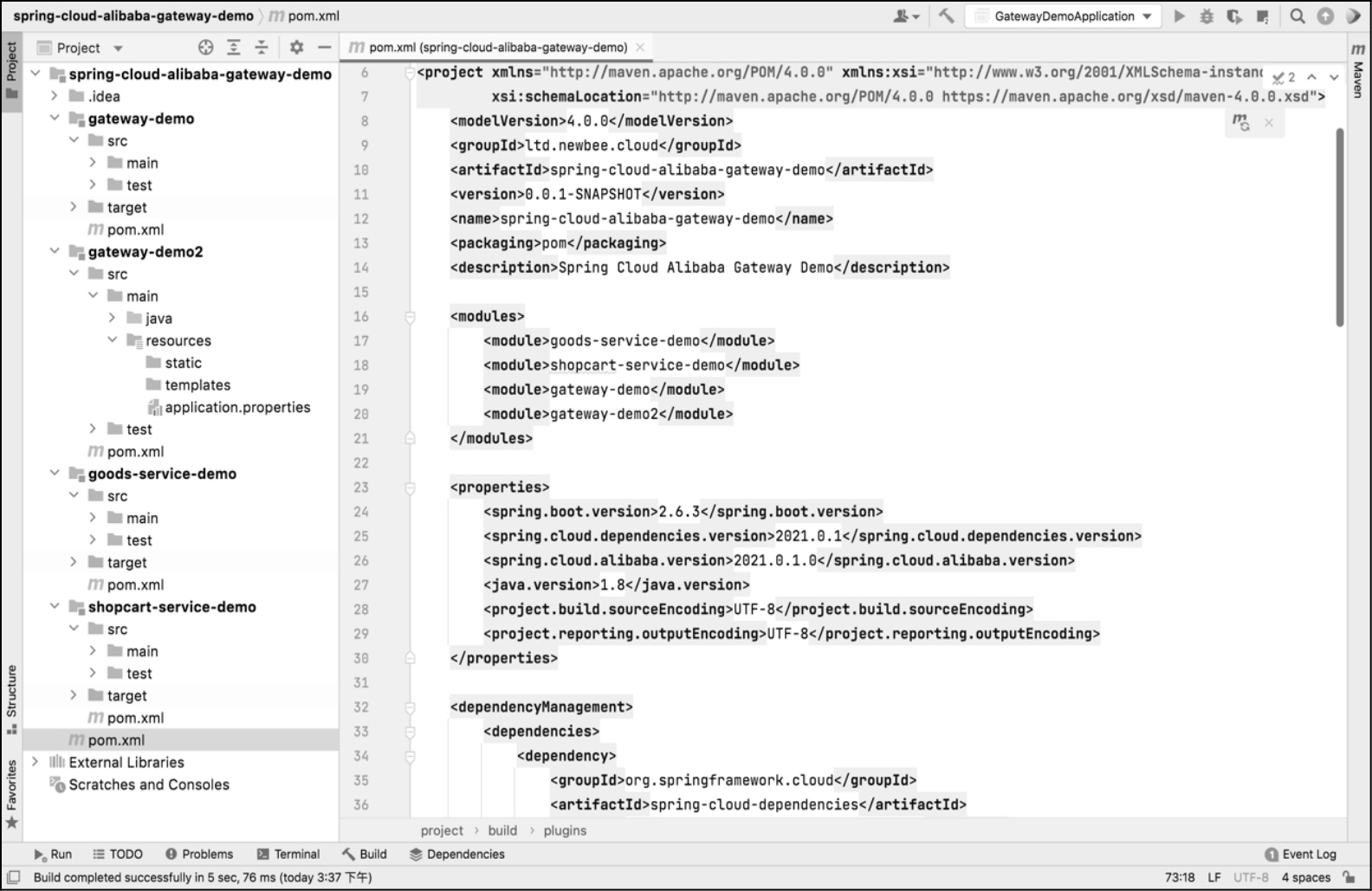
Task: Click the Build project hammer icon
Action: coord(946,16)
